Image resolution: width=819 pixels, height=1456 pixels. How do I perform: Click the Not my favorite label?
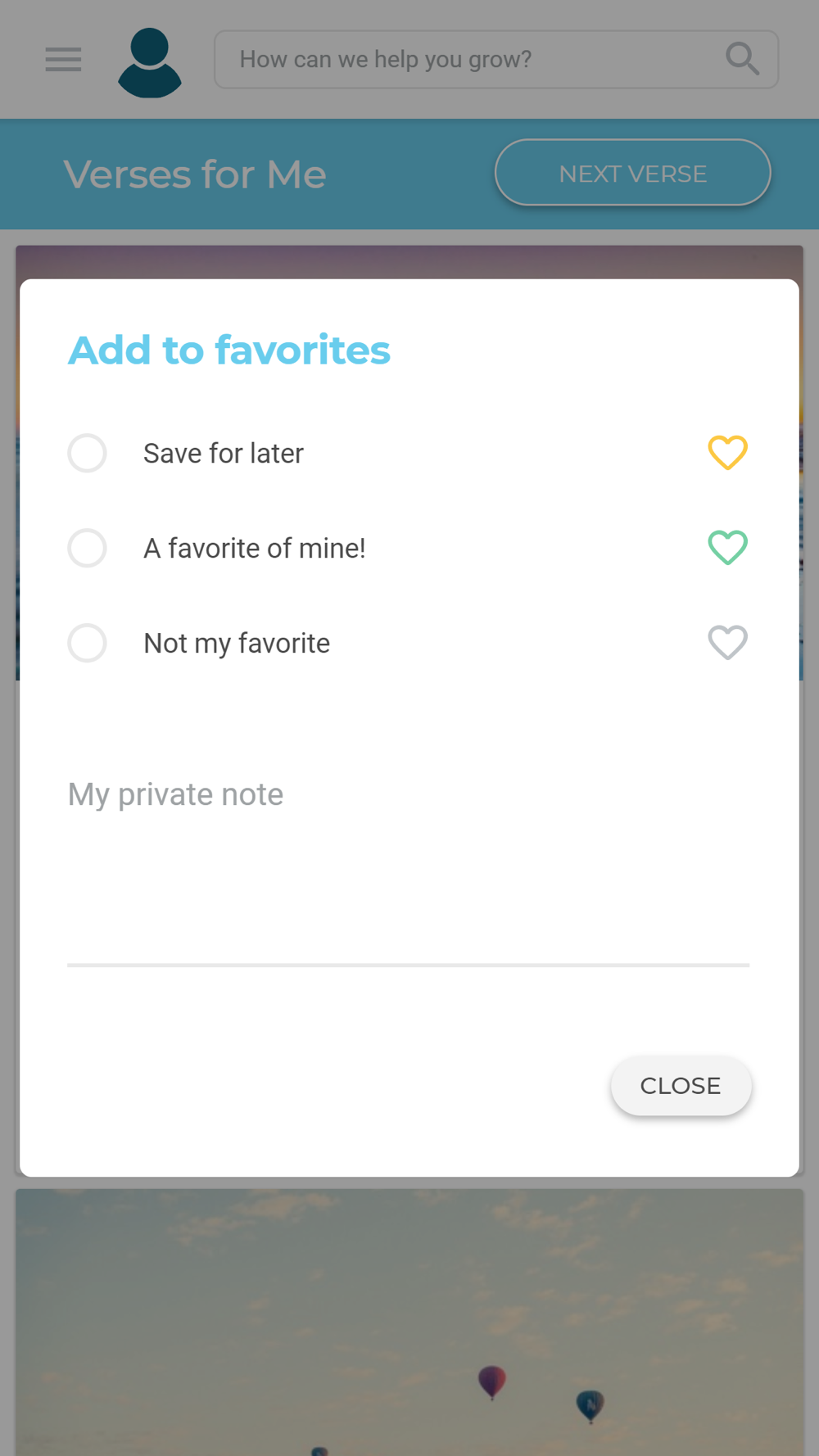click(x=237, y=643)
